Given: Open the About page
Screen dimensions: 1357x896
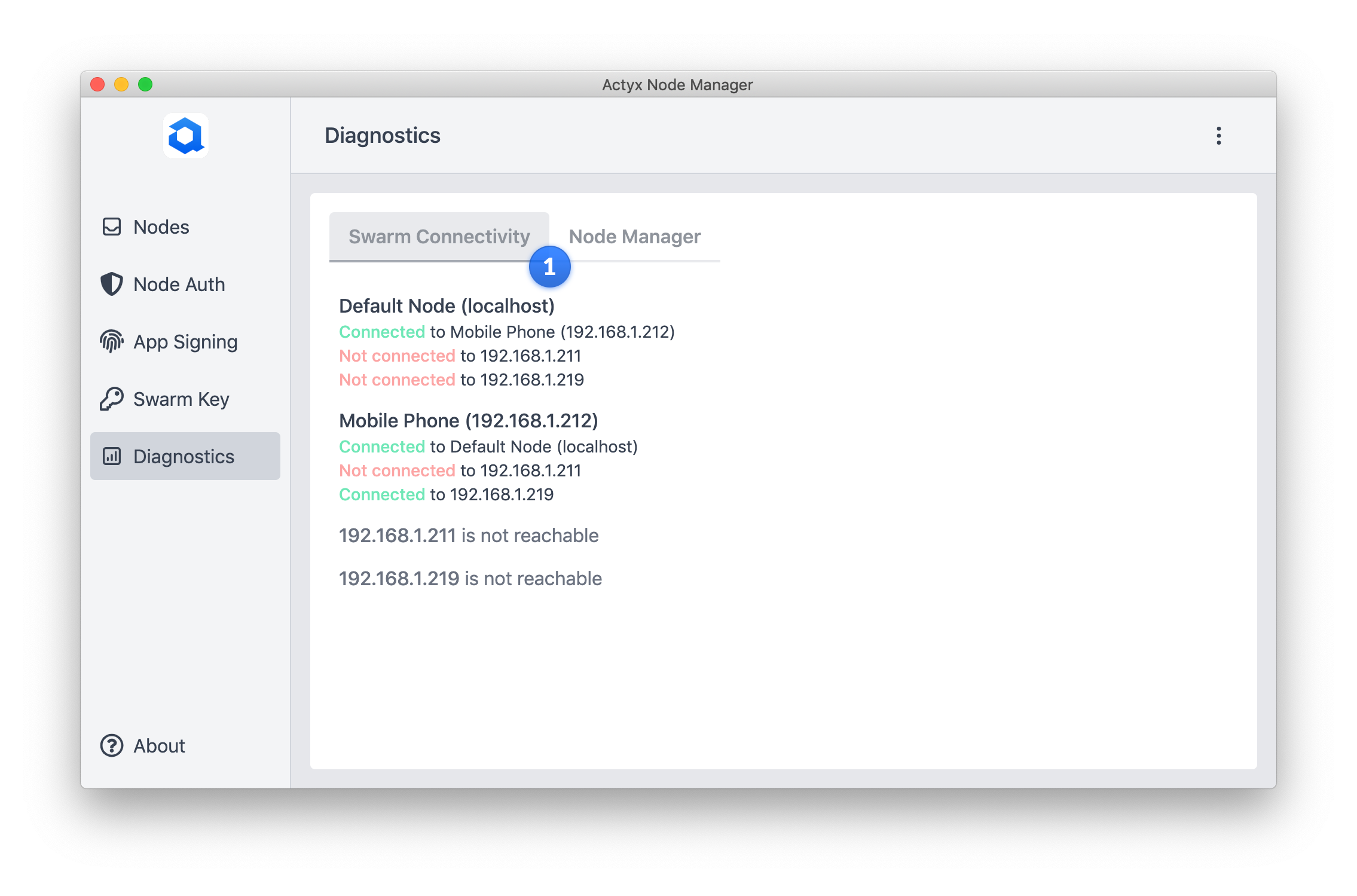Looking at the screenshot, I should pyautogui.click(x=159, y=746).
